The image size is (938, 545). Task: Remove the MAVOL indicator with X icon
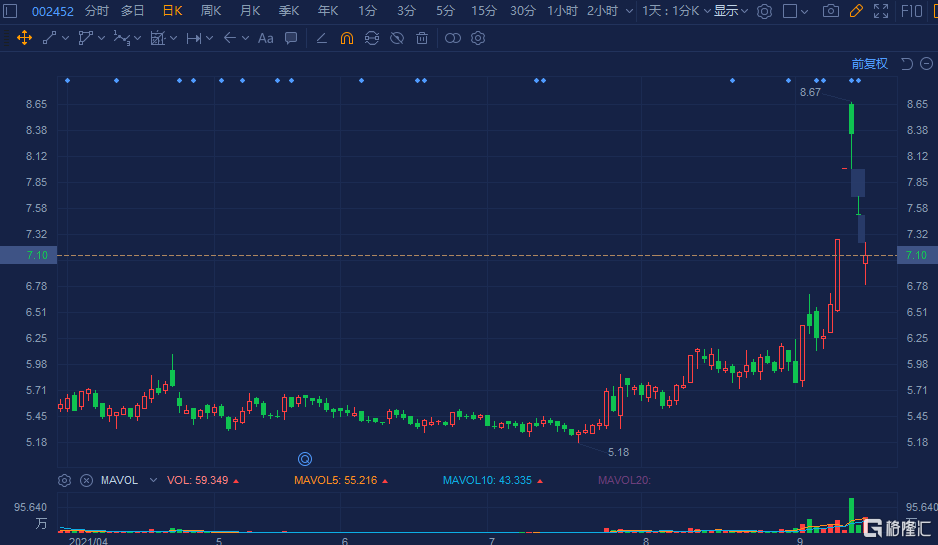click(x=87, y=480)
